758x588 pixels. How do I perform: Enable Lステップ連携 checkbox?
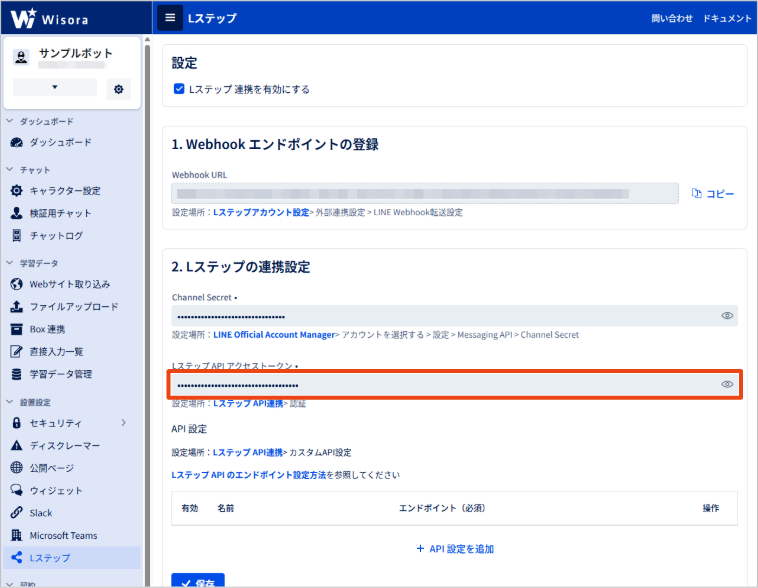(x=179, y=89)
